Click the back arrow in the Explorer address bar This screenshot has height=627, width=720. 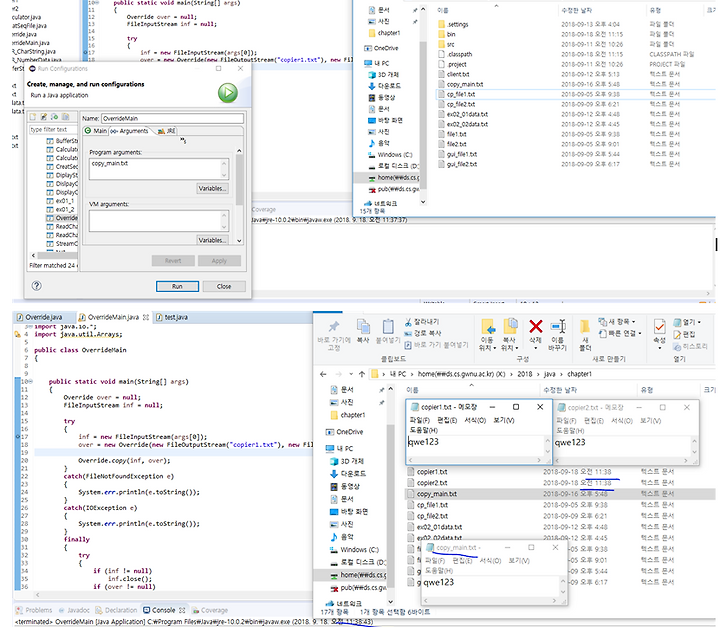[x=323, y=374]
